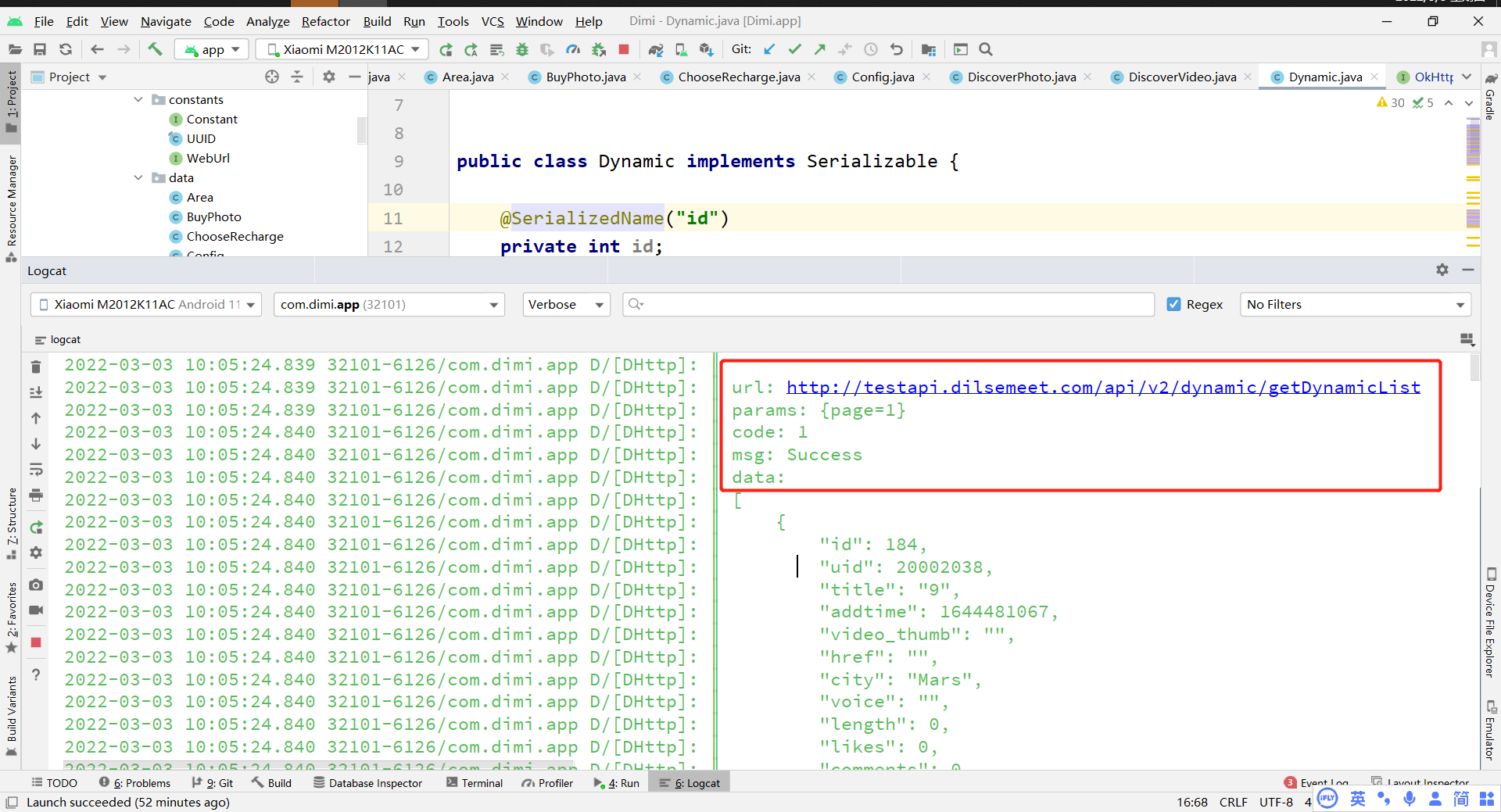This screenshot has height=812, width=1501.
Task: Open the VCS menu
Action: click(493, 21)
